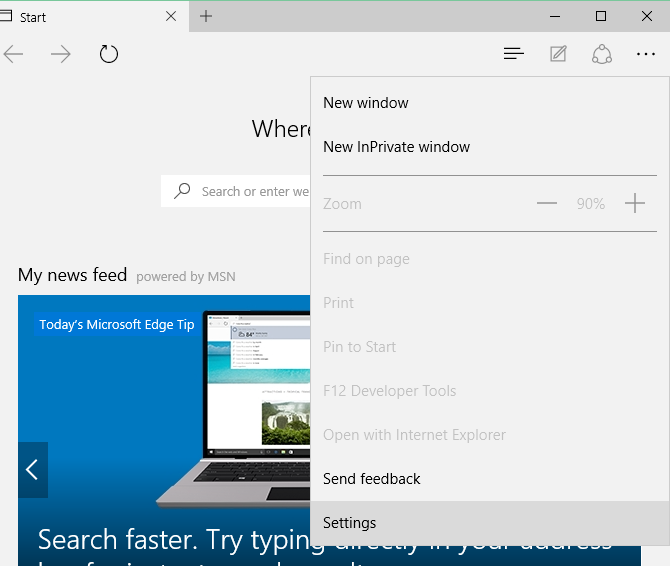Click the 'powered by MSN' text
Viewport: 670px width, 566px height.
tap(186, 277)
